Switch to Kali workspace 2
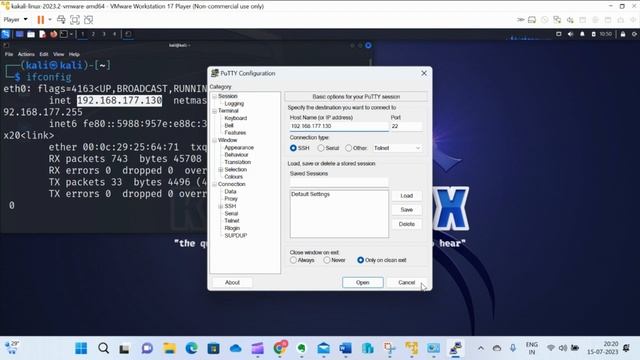Viewport: 640px width, 360px height. pyautogui.click(x=93, y=34)
